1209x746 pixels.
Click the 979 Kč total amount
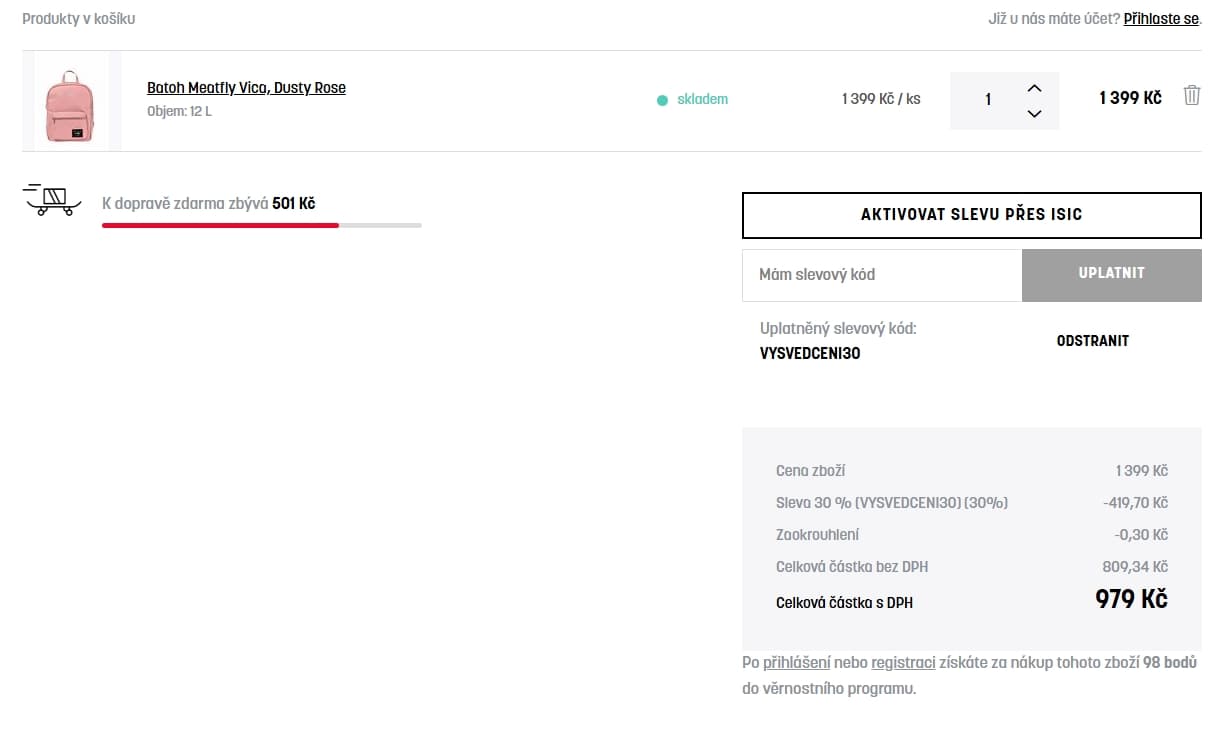coord(1131,599)
